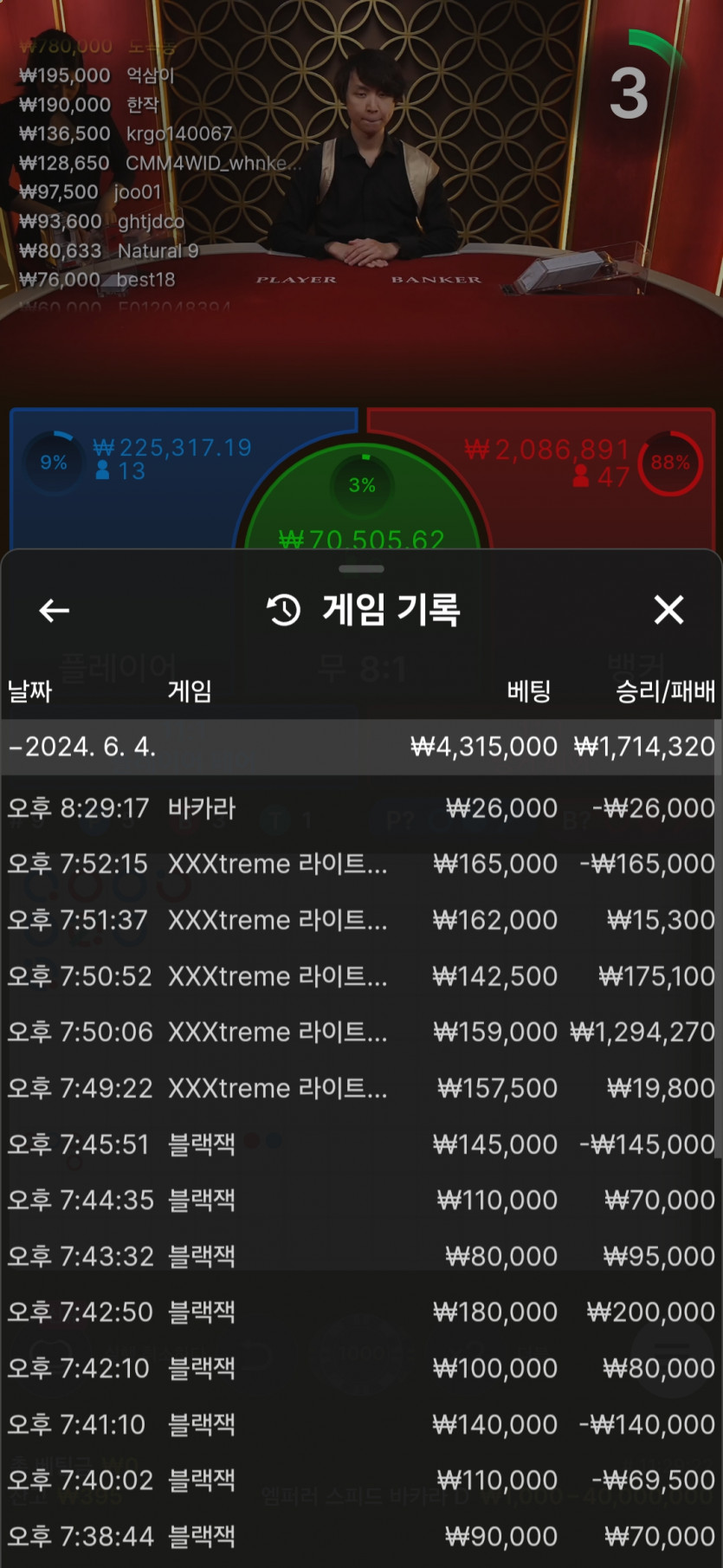Screen dimensions: 723x1568
Task: Click the 88% Banker percentage ring
Action: click(670, 463)
